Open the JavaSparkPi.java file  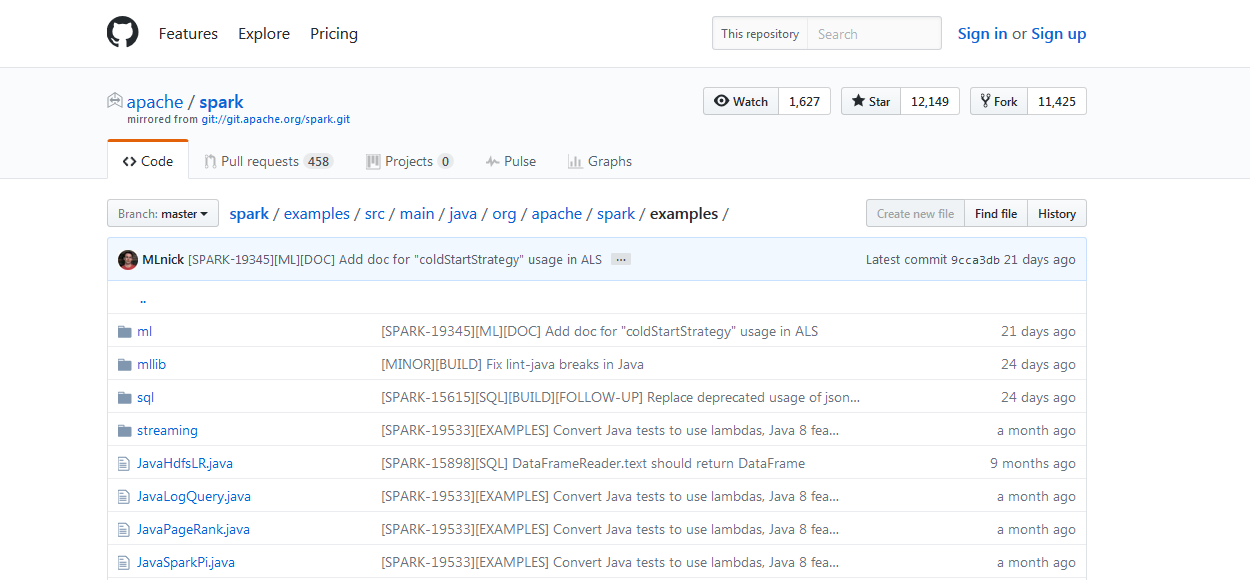(x=186, y=562)
